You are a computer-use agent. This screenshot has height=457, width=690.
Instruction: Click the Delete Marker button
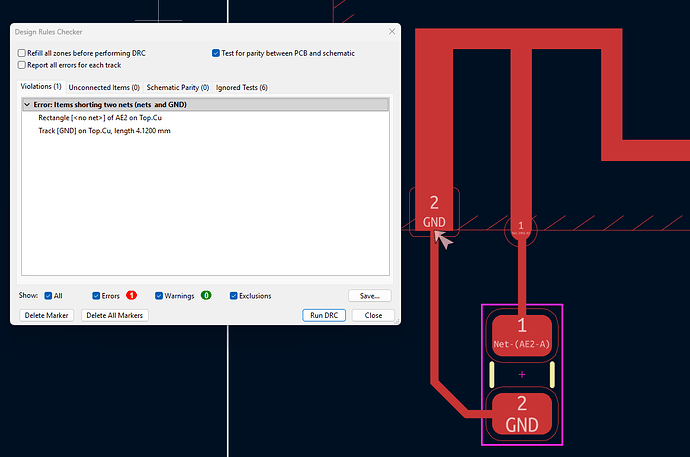(x=47, y=315)
